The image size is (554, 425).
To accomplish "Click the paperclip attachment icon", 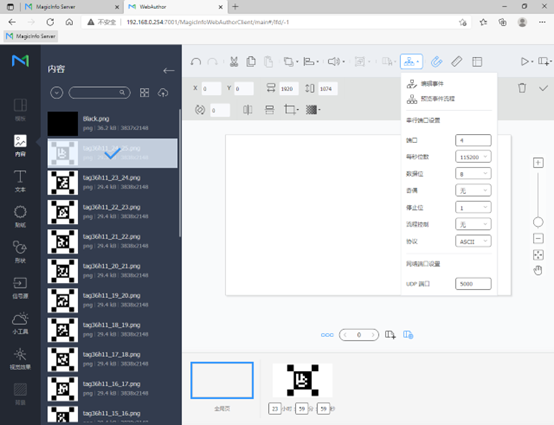I will click(437, 62).
